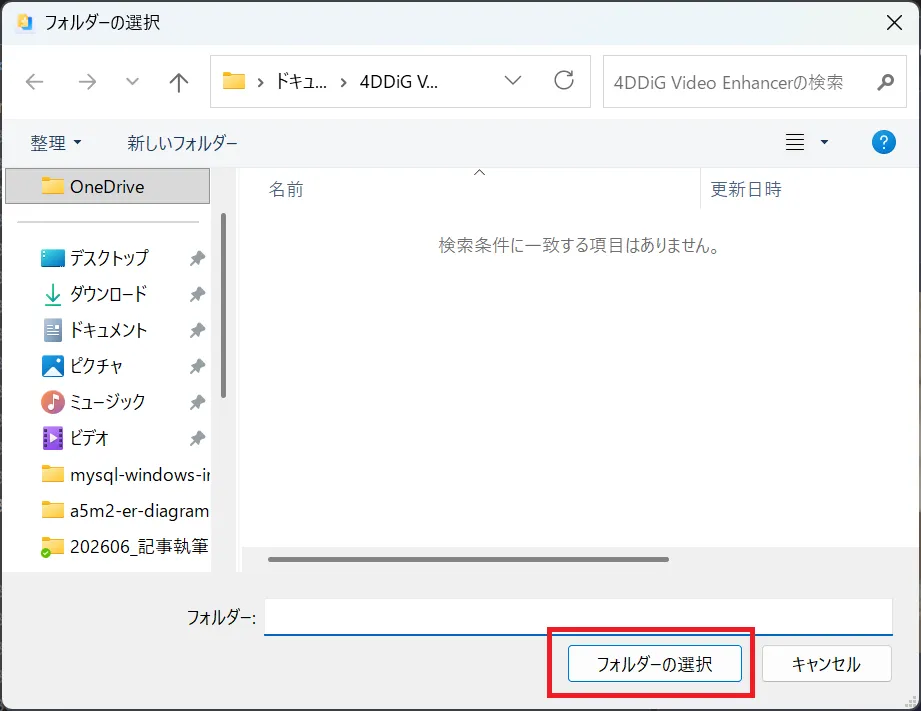Click the キャンセル button
Screen dimensions: 921x711
tap(826, 664)
